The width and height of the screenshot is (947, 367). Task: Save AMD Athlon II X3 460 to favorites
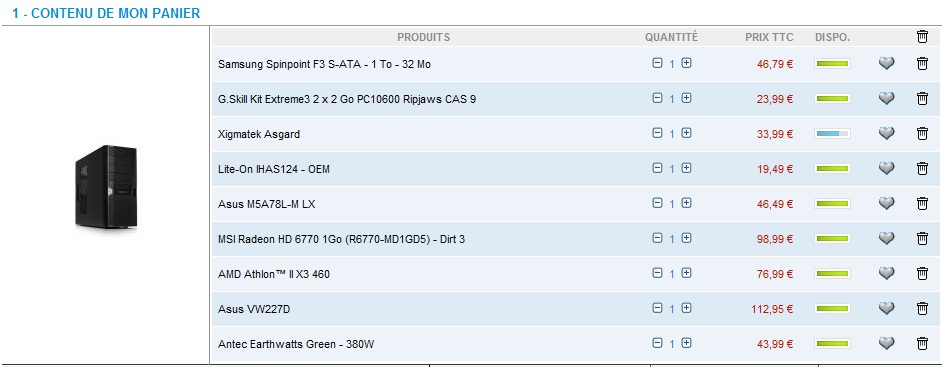pos(886,273)
